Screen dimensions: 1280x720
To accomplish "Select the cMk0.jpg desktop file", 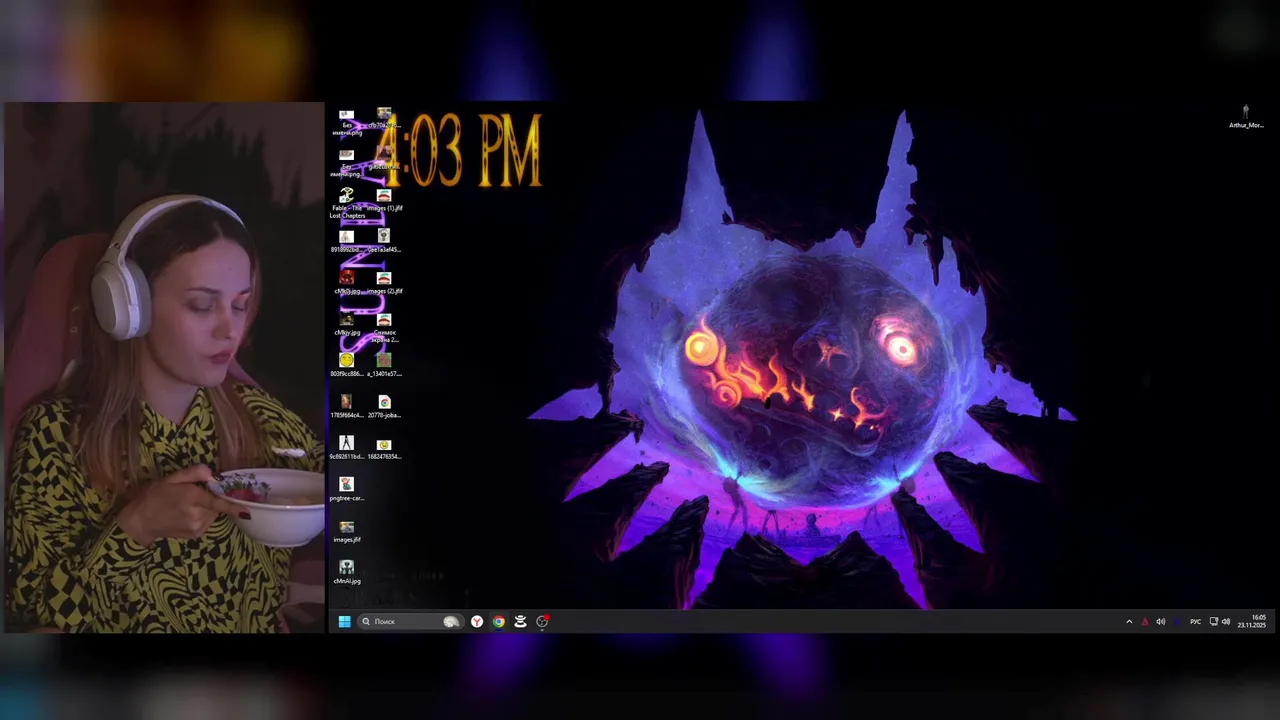I will point(347,283).
